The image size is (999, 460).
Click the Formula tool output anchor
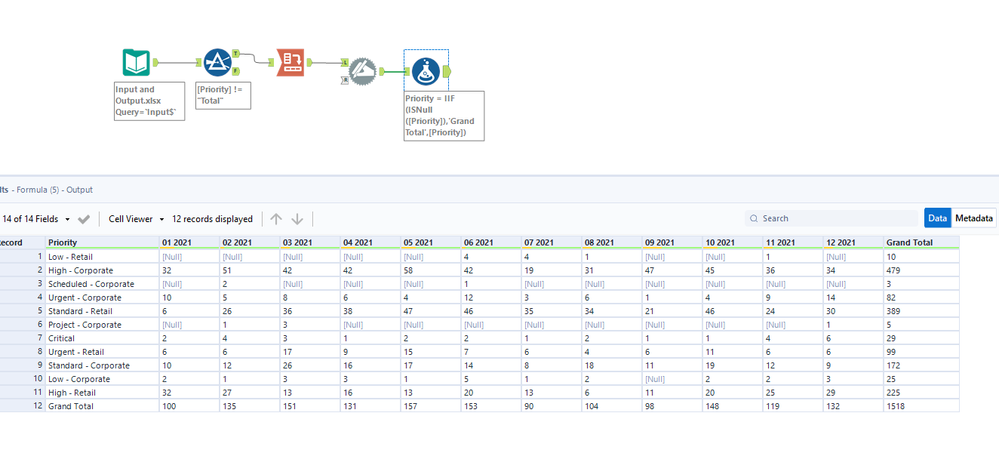tap(447, 71)
